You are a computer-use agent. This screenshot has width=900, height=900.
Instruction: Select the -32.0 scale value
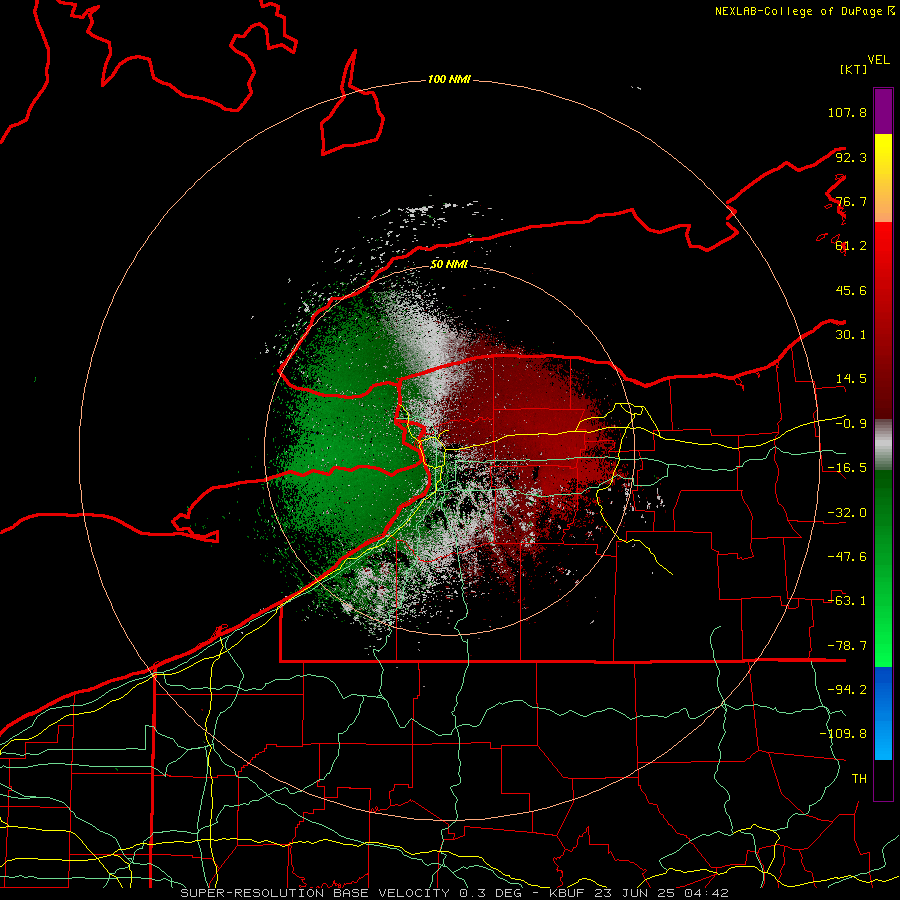click(847, 513)
